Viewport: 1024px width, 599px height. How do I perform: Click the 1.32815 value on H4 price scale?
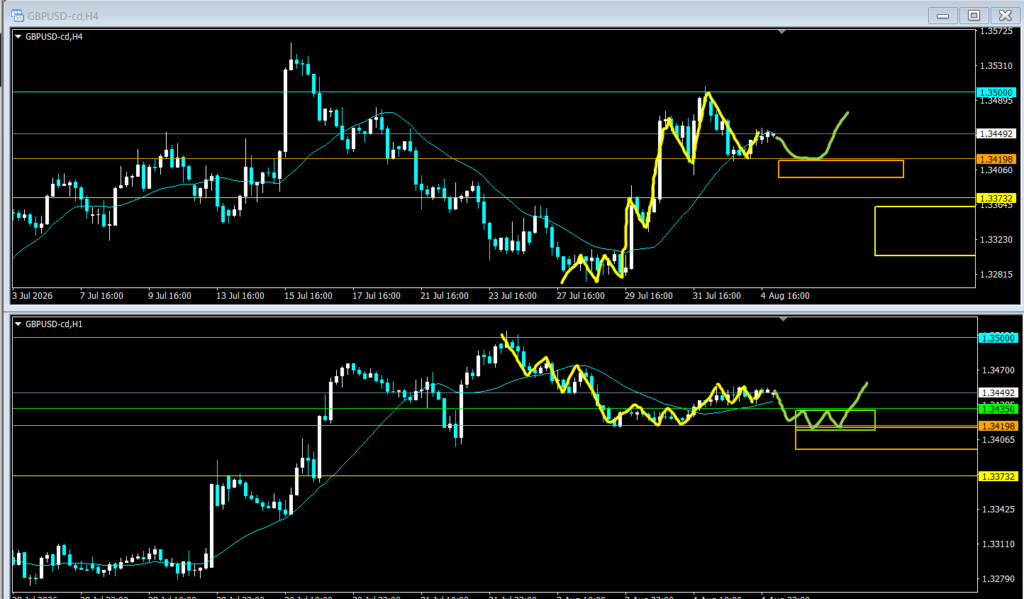point(996,274)
